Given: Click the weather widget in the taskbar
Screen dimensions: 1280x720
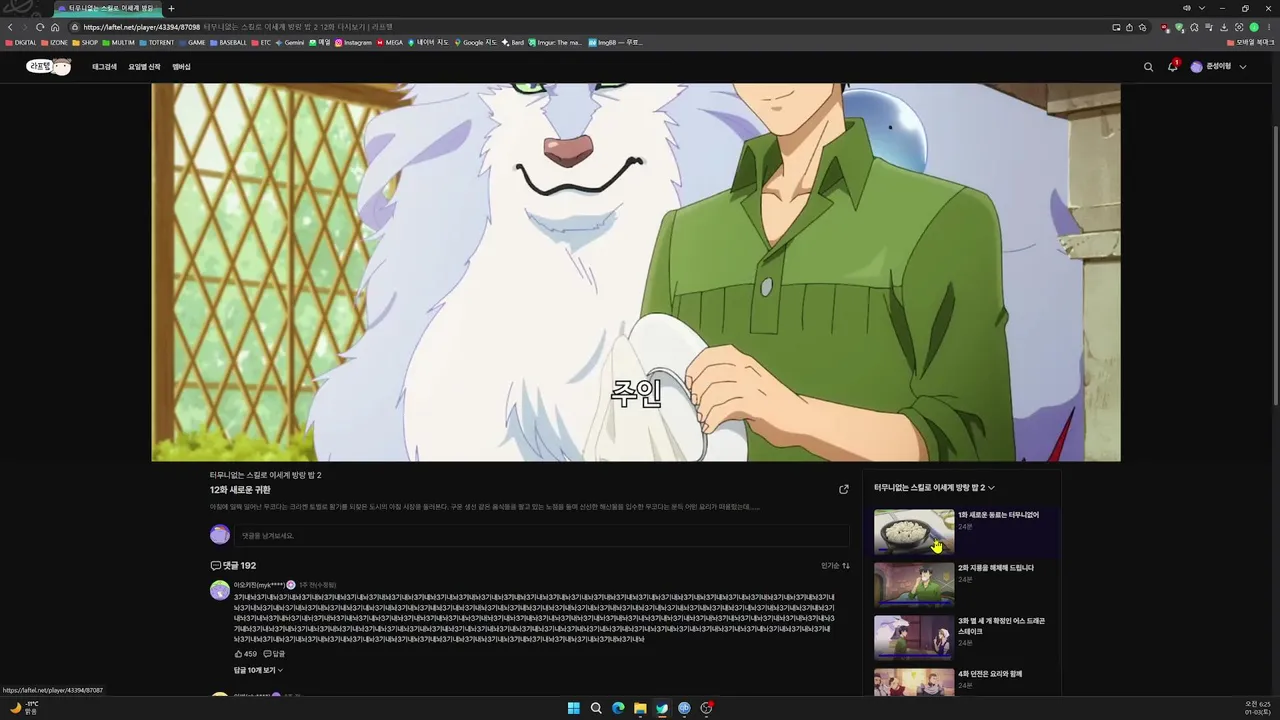Looking at the screenshot, I should pyautogui.click(x=24, y=707).
